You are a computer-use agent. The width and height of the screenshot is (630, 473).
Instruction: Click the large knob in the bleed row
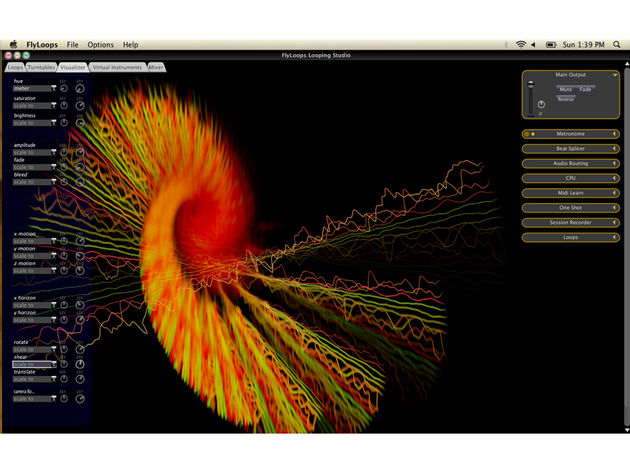[x=80, y=182]
